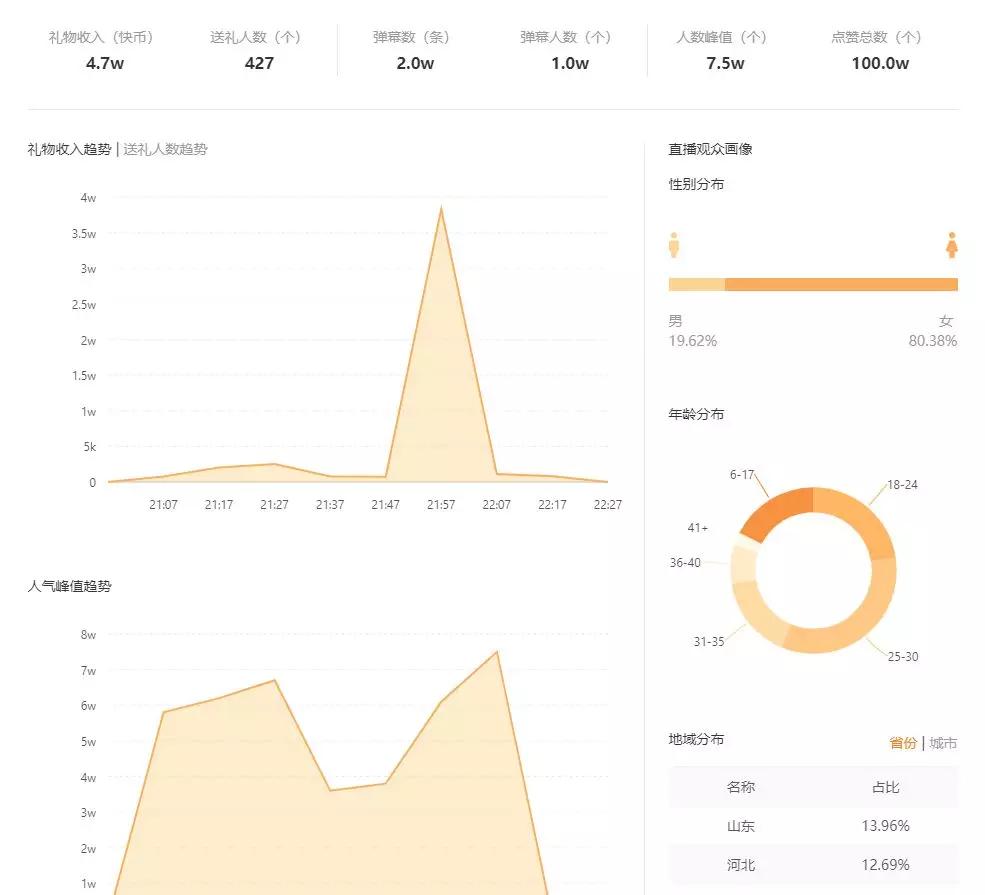Click the female portion of gender bar
The height and width of the screenshot is (895, 985).
(x=841, y=285)
